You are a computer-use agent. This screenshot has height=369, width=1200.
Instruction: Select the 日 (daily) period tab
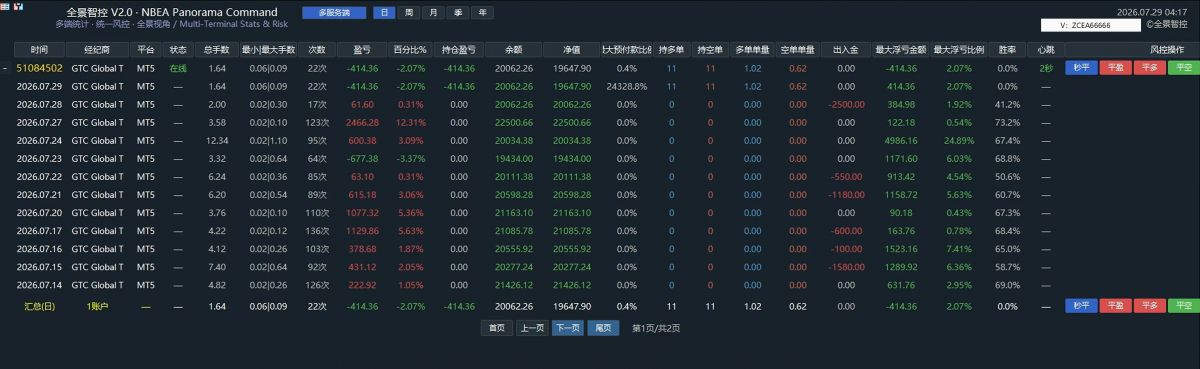pos(384,13)
